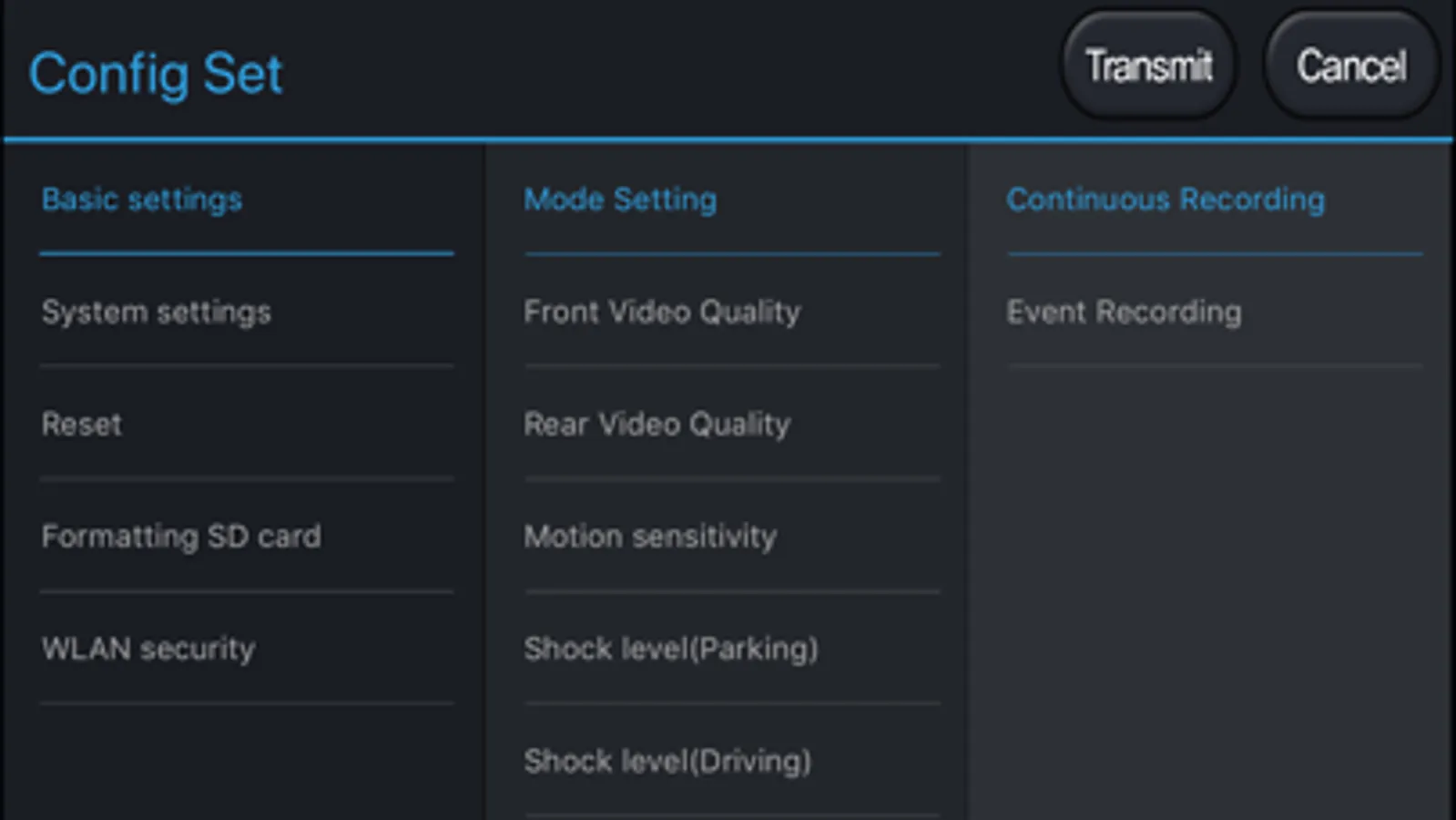This screenshot has width=1456, height=820.
Task: Choose the Continuous Recording heading
Action: coord(1165,200)
